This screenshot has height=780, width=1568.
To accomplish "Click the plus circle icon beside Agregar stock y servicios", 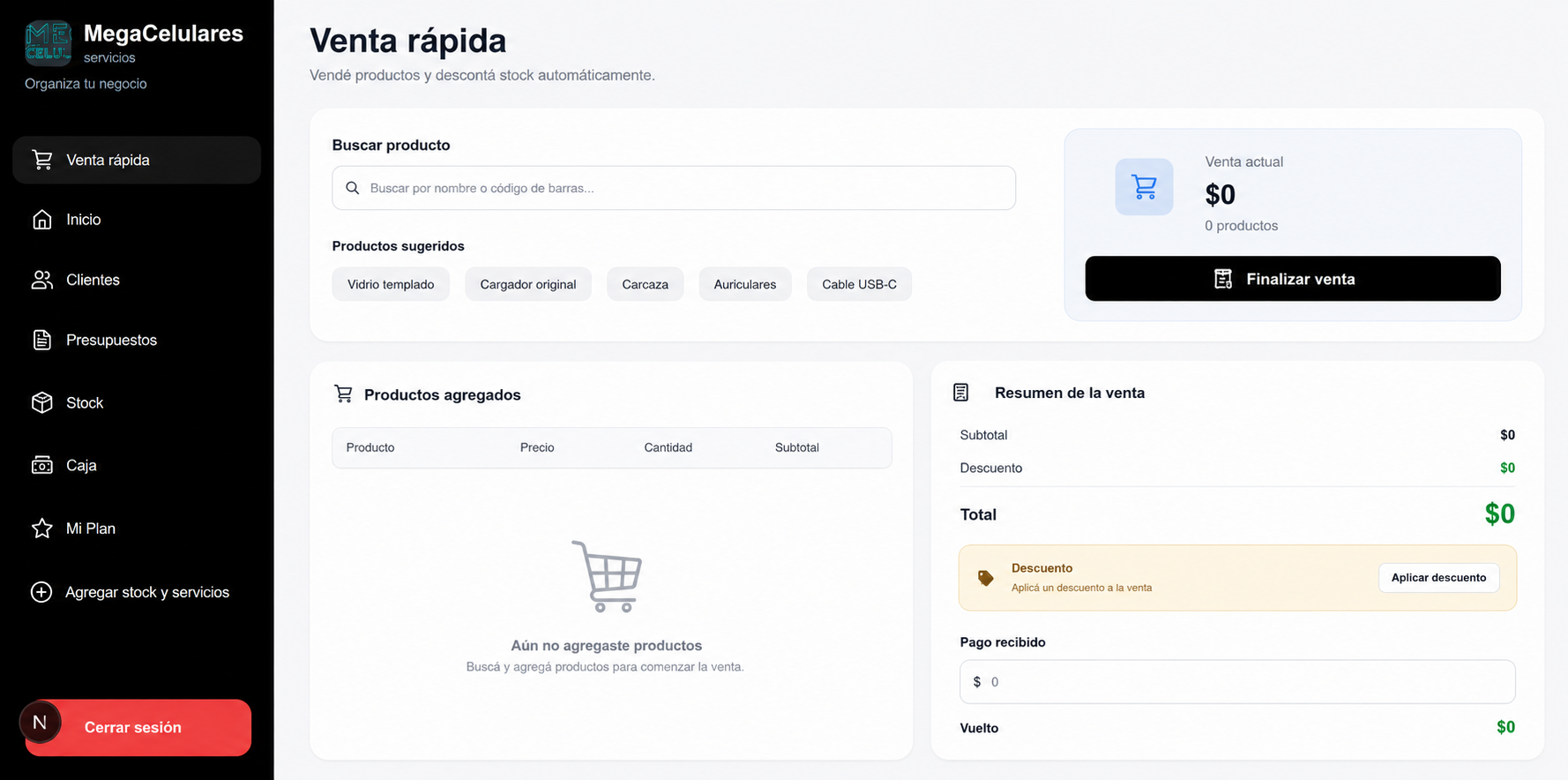I will pos(41,592).
